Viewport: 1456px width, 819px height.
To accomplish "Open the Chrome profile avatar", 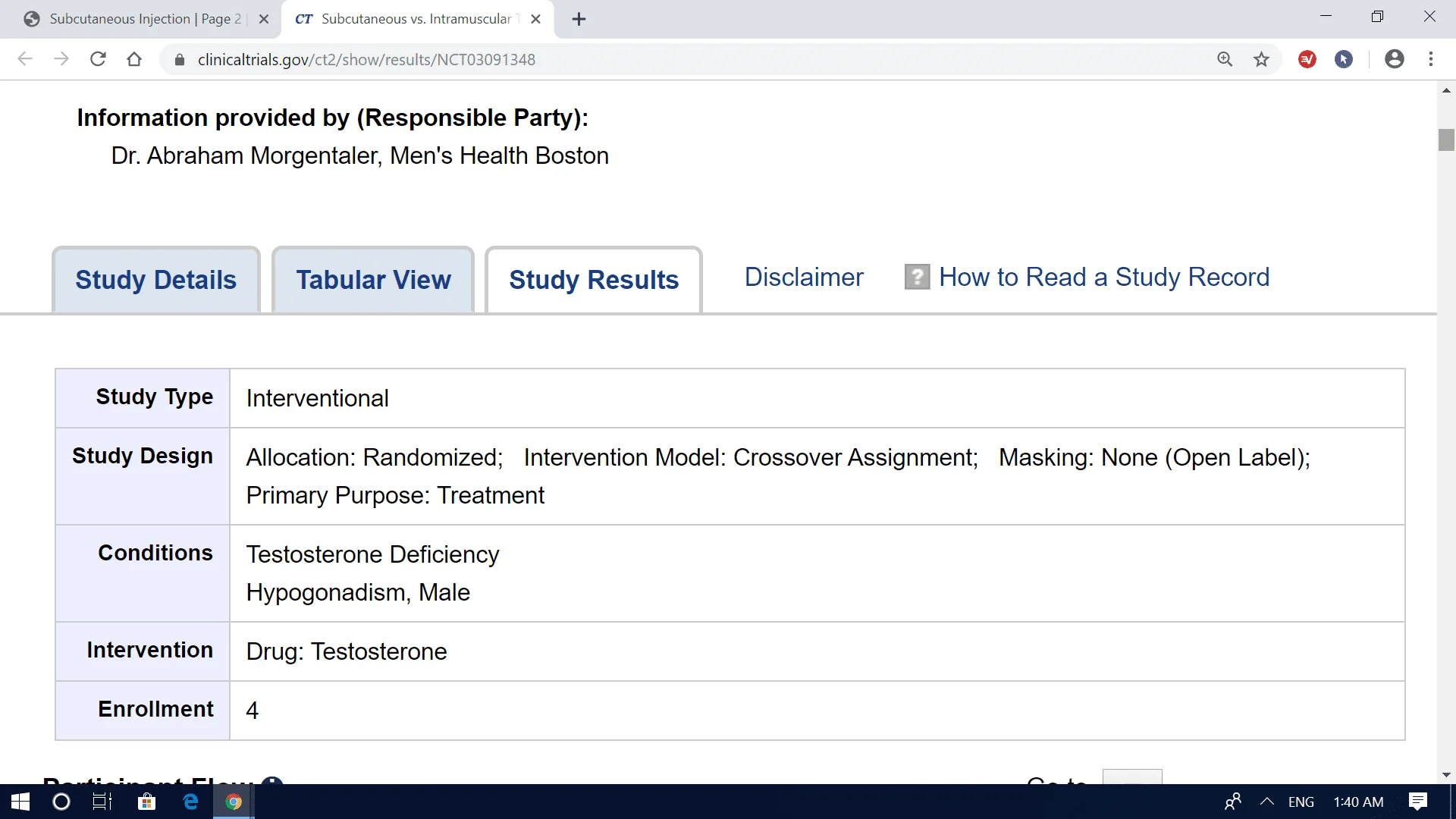I will point(1395,59).
